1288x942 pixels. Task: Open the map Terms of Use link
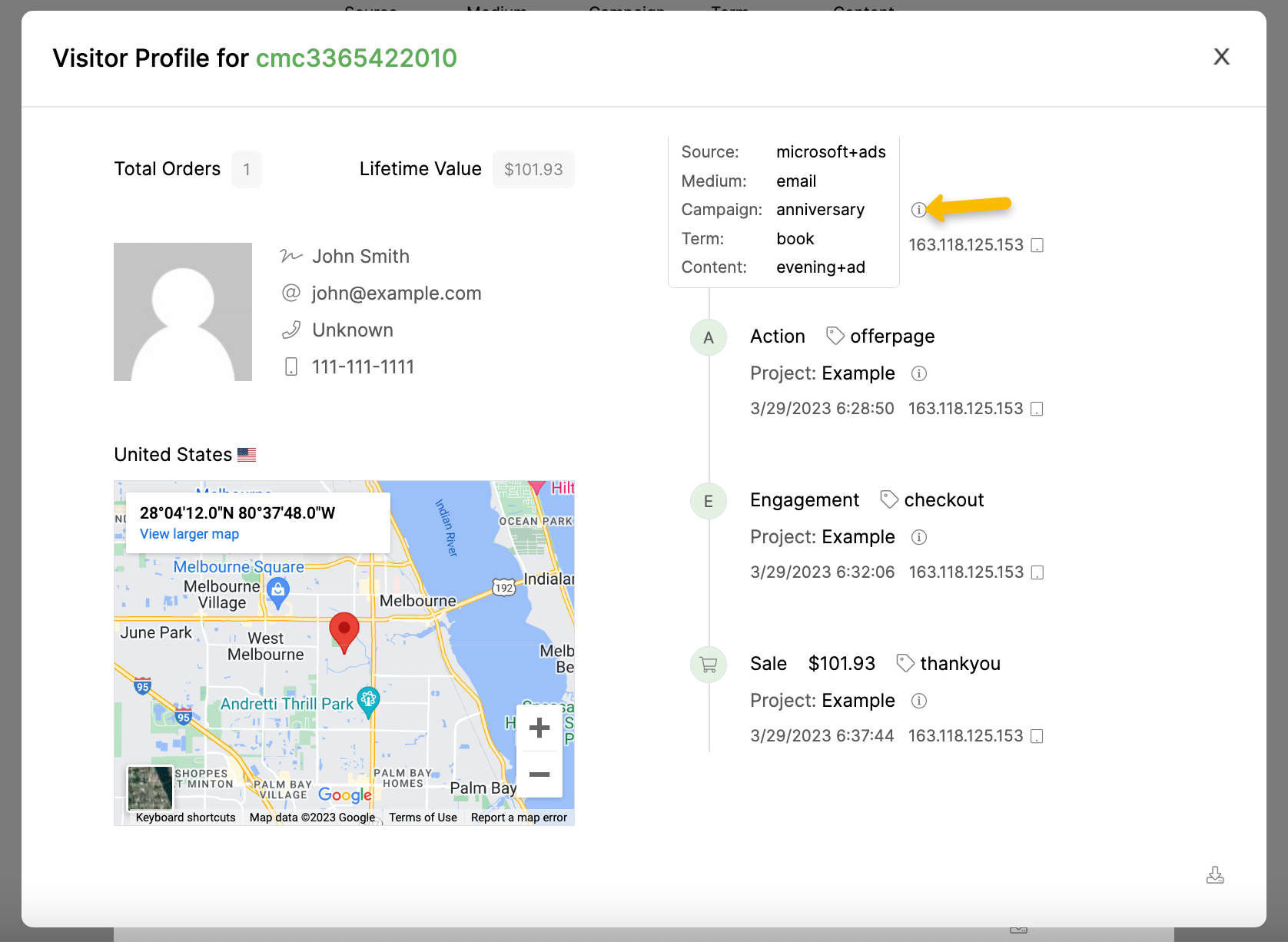[423, 818]
